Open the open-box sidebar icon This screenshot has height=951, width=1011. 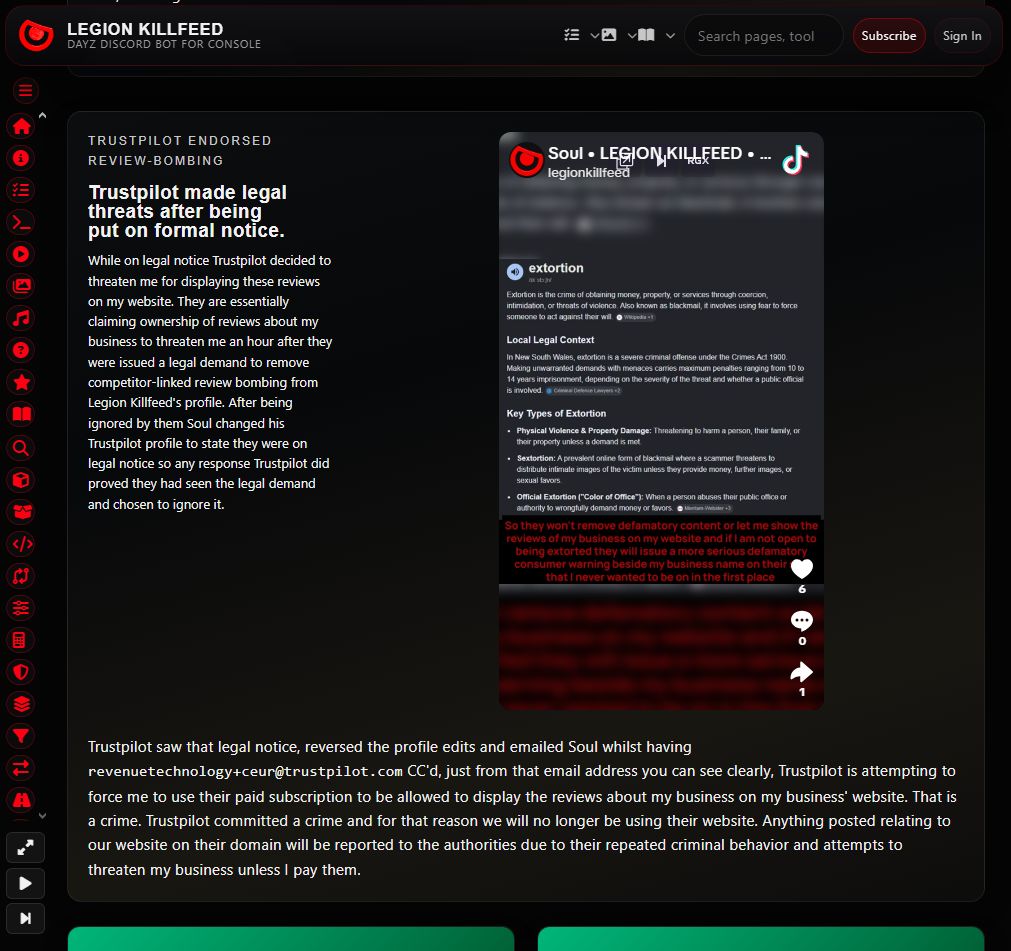click(21, 512)
